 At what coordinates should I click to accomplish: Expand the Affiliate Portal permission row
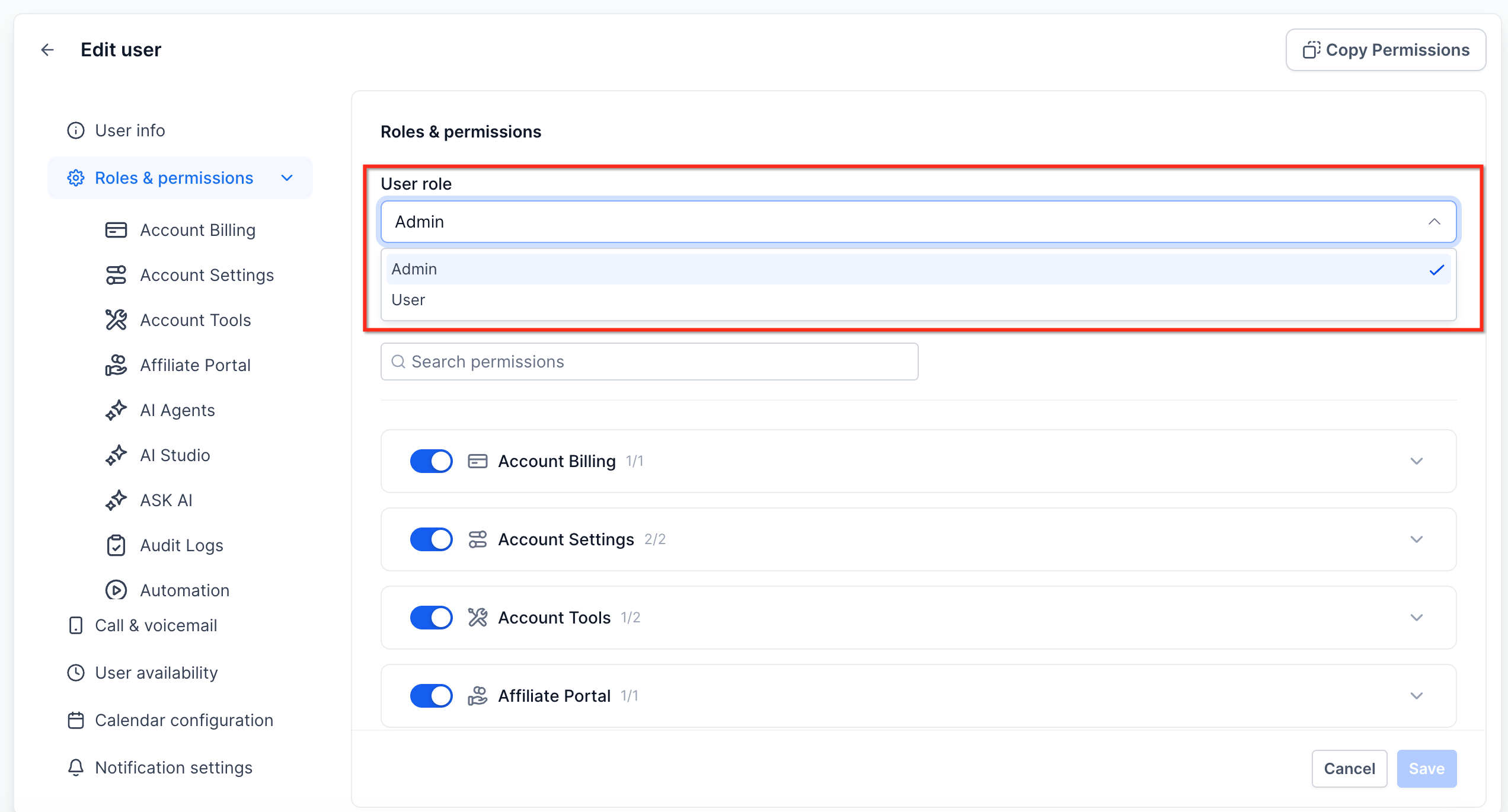tap(1417, 696)
